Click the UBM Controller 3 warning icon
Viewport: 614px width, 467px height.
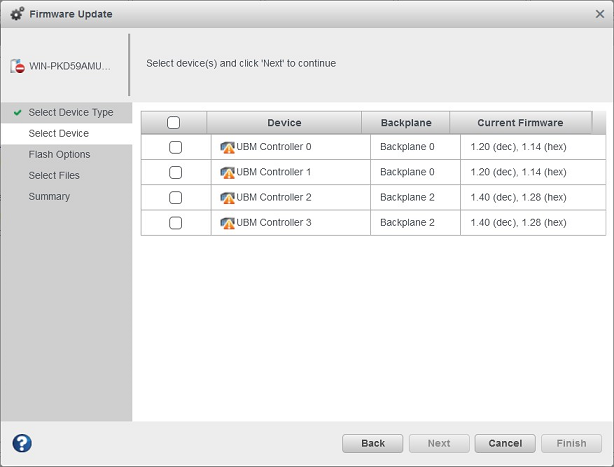click(228, 223)
